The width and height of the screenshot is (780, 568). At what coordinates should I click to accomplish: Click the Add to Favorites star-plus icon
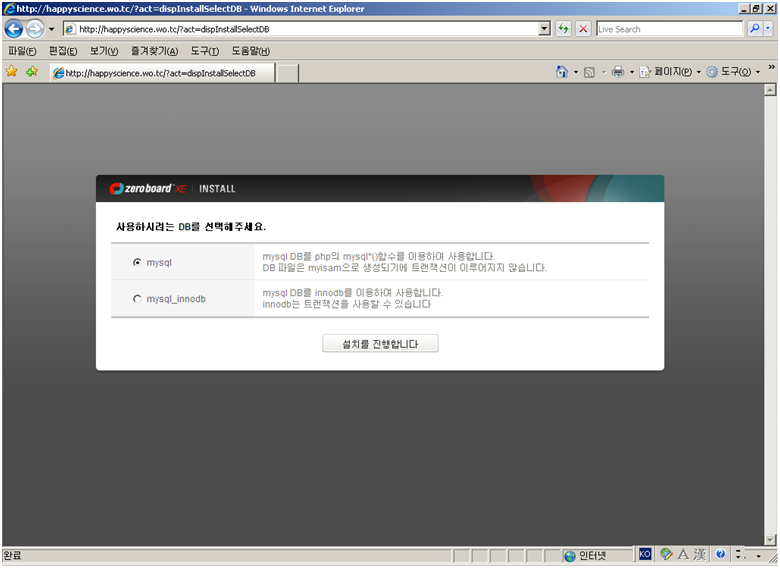32,72
